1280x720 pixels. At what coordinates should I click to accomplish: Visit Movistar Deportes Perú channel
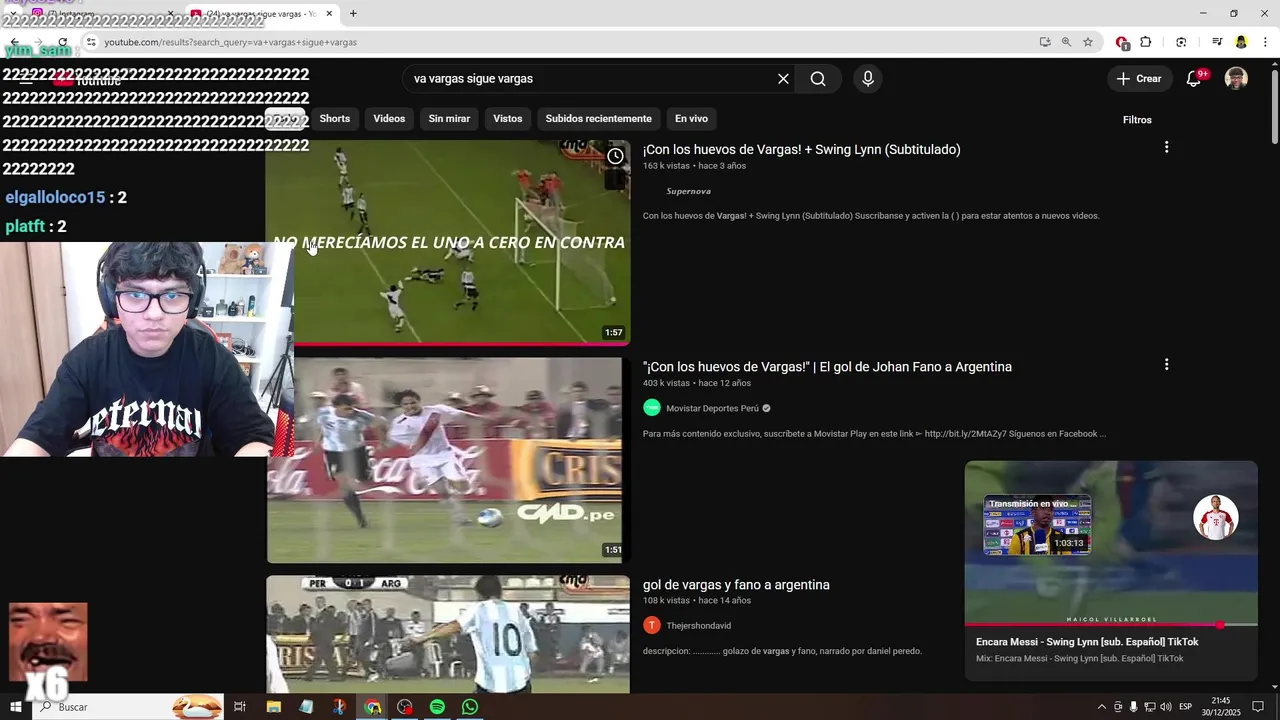[x=712, y=408]
